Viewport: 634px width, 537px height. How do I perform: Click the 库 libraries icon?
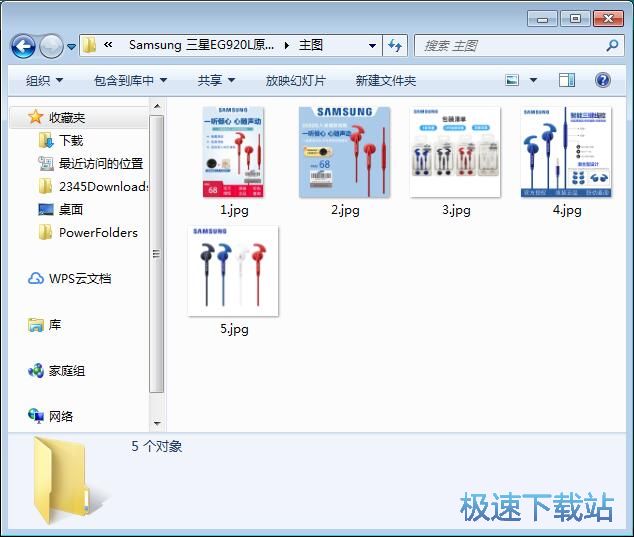tap(36, 325)
